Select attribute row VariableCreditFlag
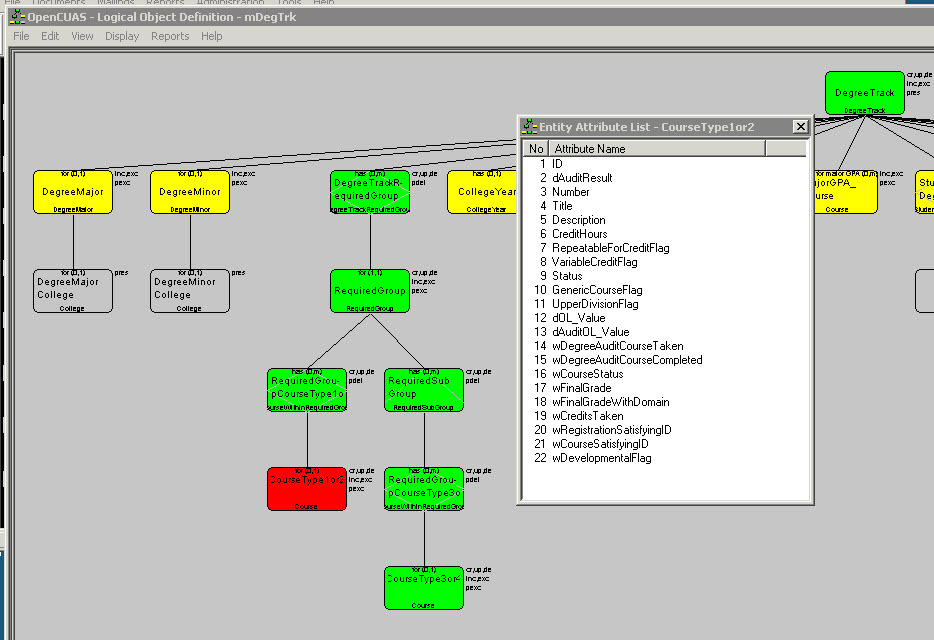Viewport: 934px width, 640px height. tap(665, 262)
